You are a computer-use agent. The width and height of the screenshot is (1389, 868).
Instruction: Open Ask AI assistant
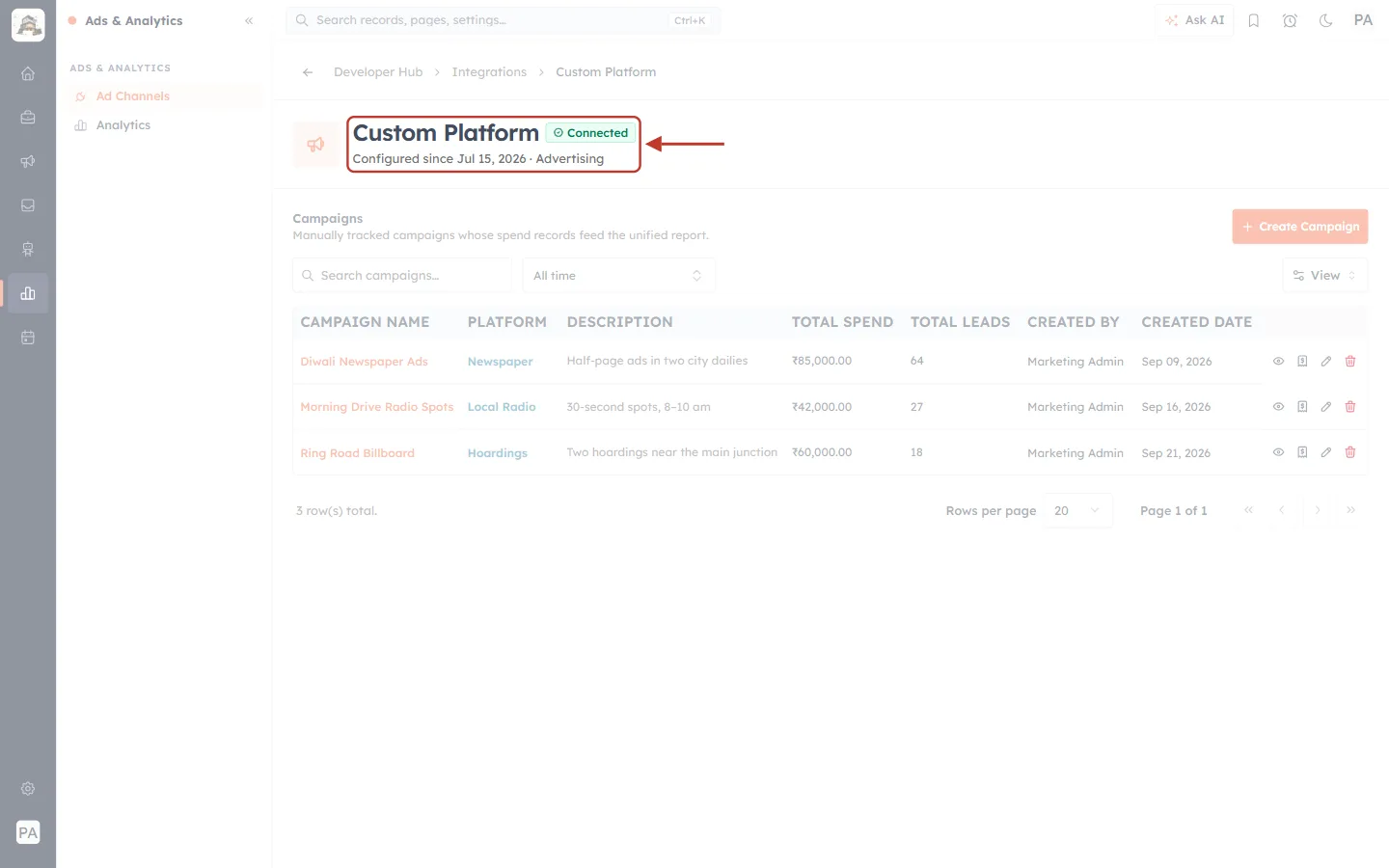tap(1194, 20)
